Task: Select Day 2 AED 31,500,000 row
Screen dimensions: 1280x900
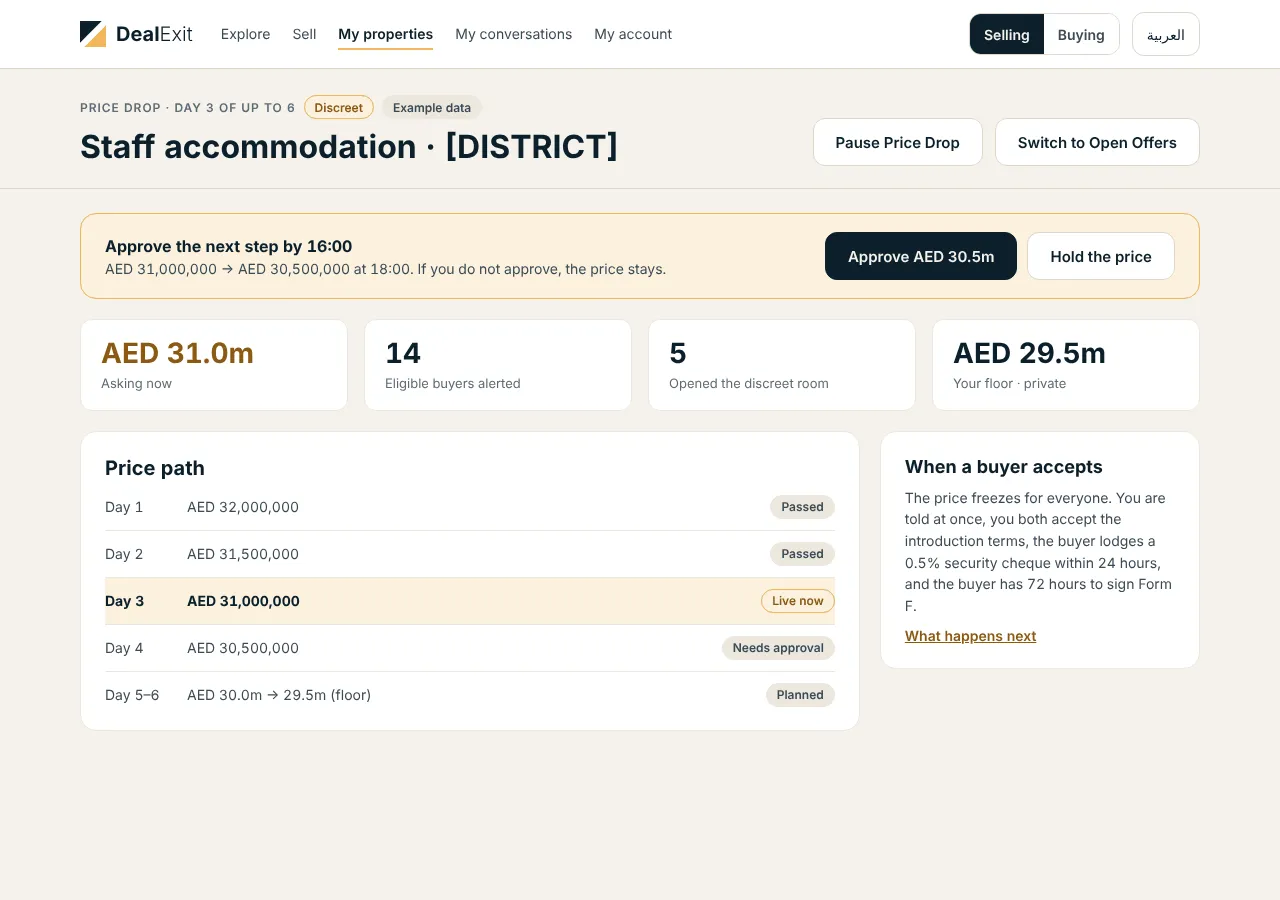Action: point(470,554)
